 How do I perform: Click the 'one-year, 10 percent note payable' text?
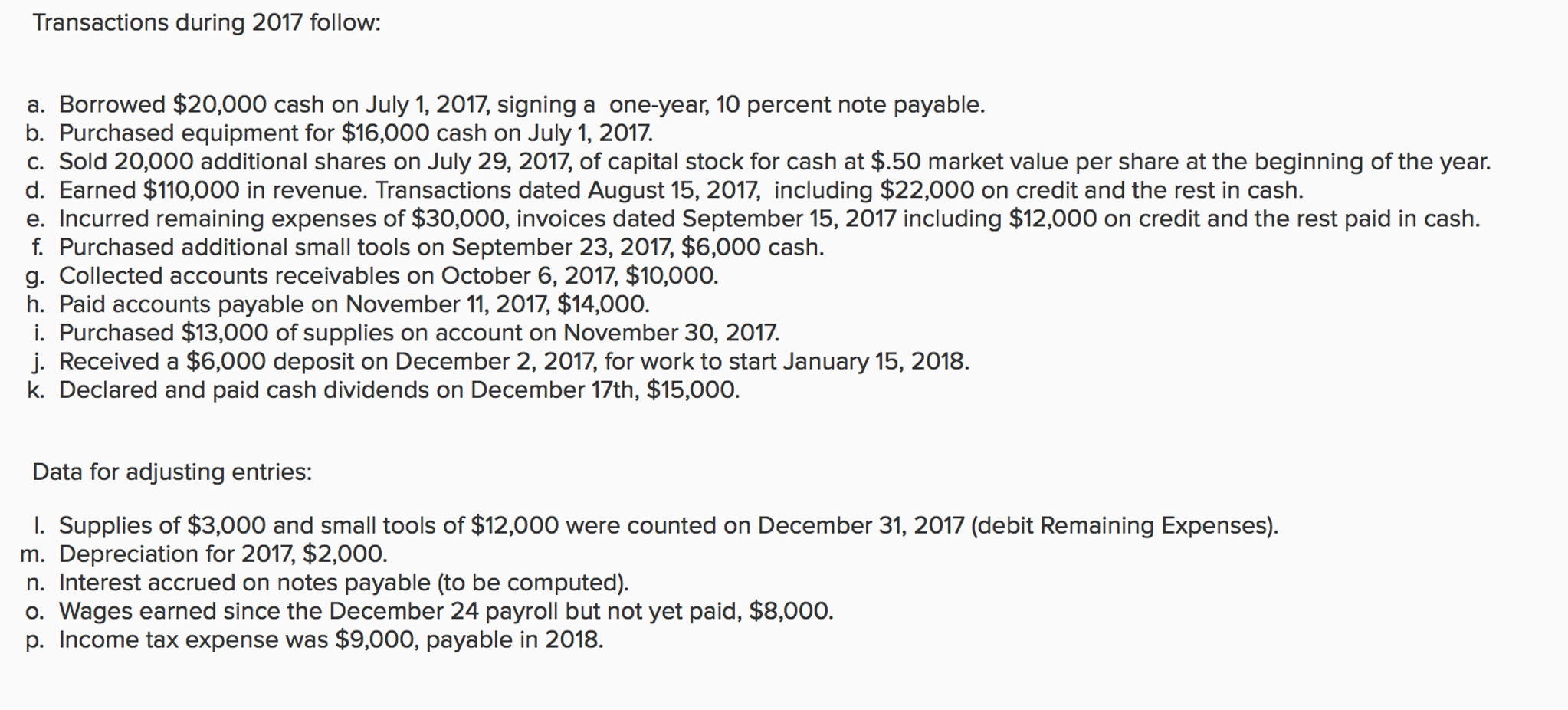click(x=797, y=104)
